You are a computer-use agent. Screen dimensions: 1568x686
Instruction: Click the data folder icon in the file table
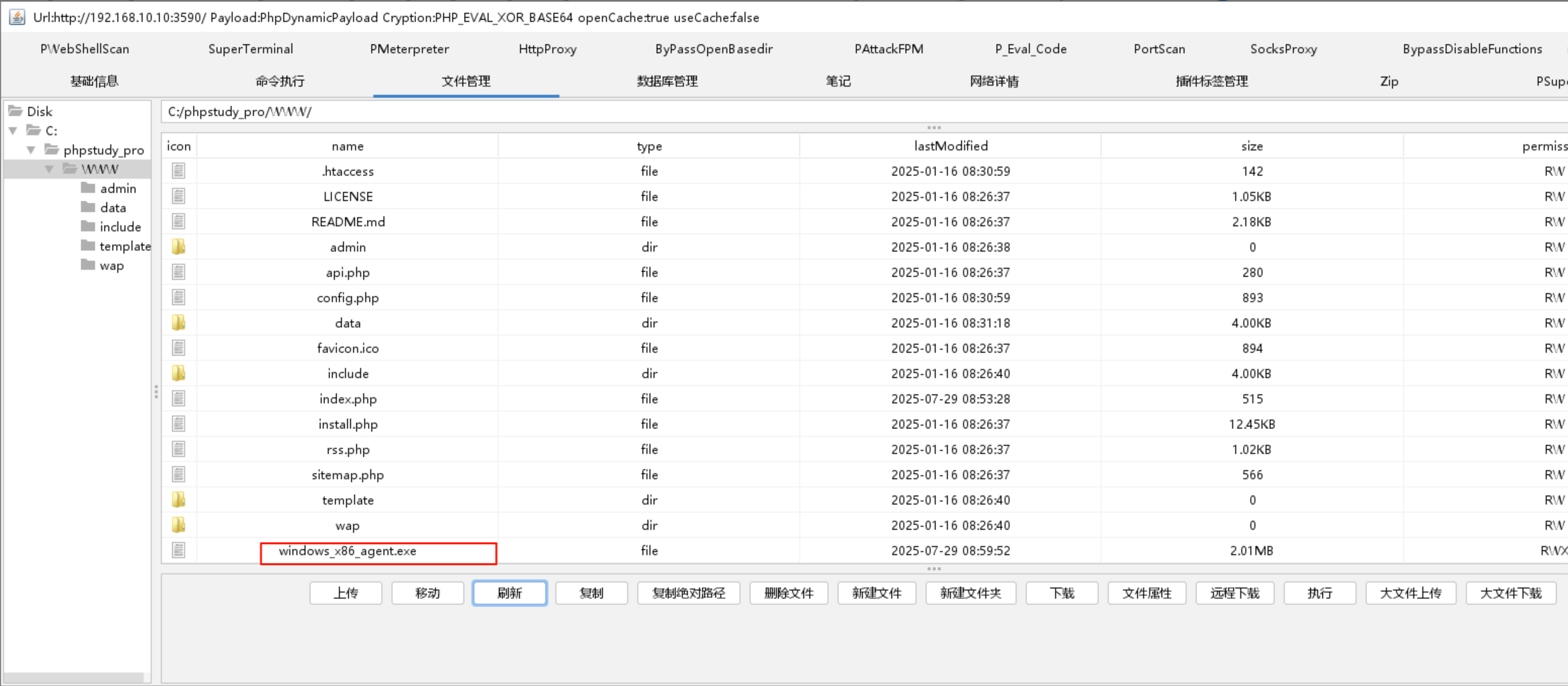tap(178, 323)
